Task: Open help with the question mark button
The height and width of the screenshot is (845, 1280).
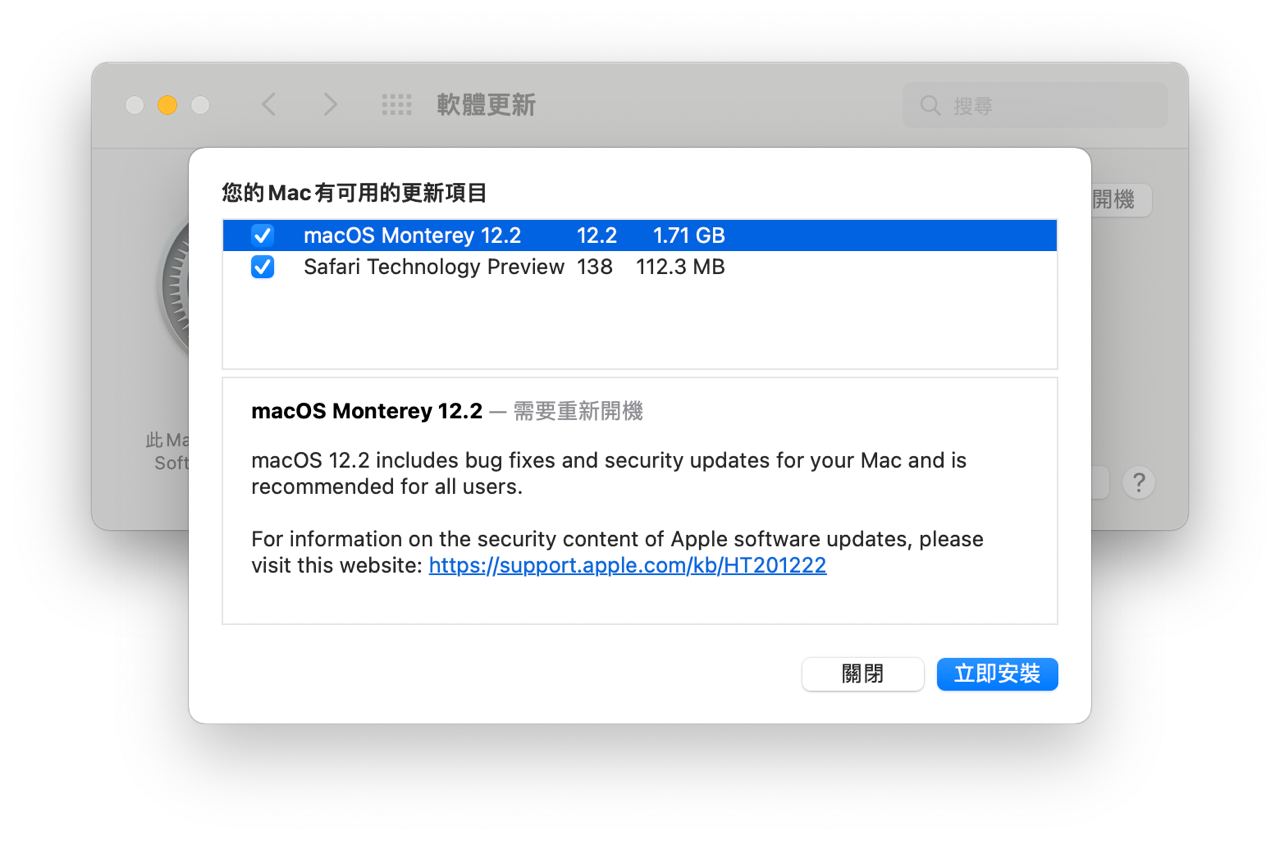Action: [x=1138, y=483]
